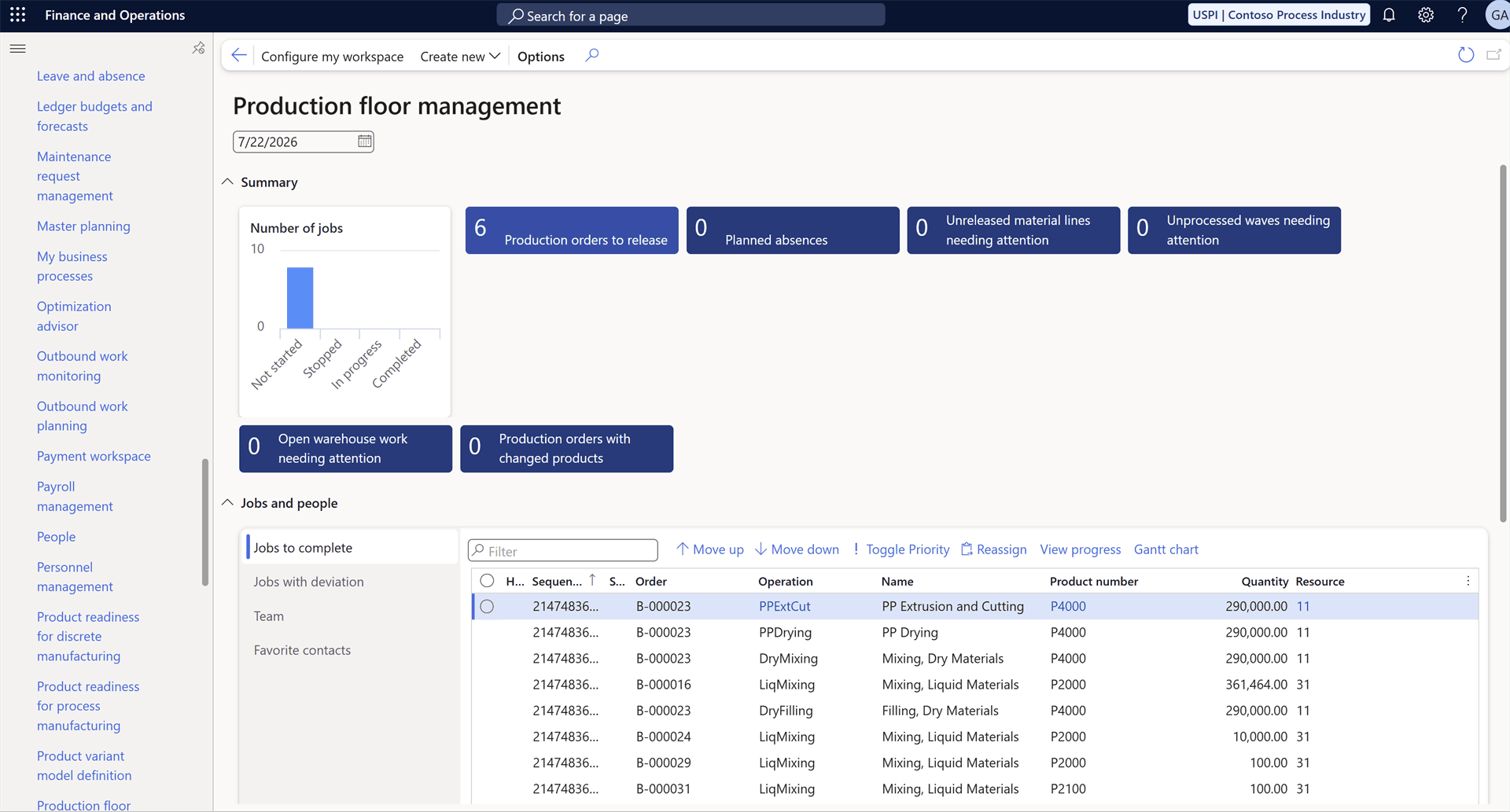This screenshot has width=1510, height=812.
Task: Click the Sequence column sort arrow
Action: [x=592, y=580]
